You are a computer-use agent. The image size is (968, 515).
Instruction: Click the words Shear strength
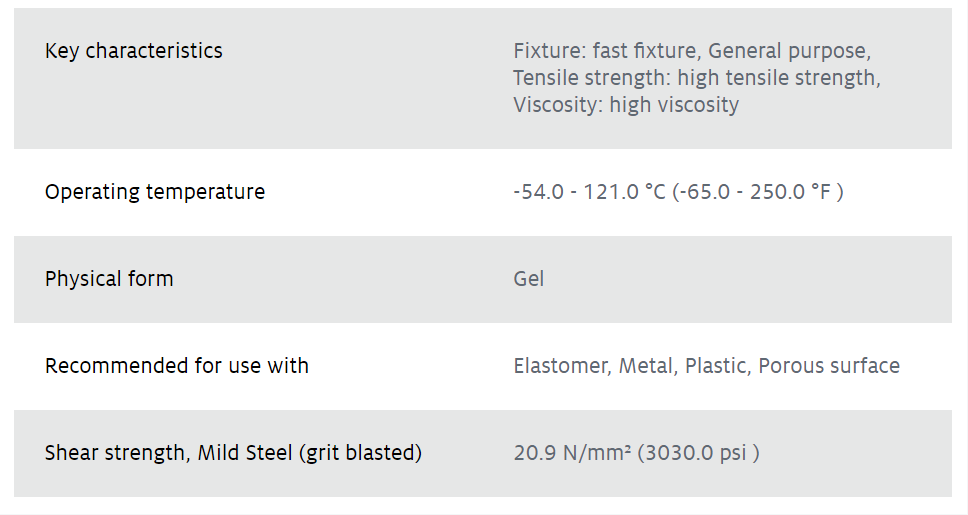(115, 453)
